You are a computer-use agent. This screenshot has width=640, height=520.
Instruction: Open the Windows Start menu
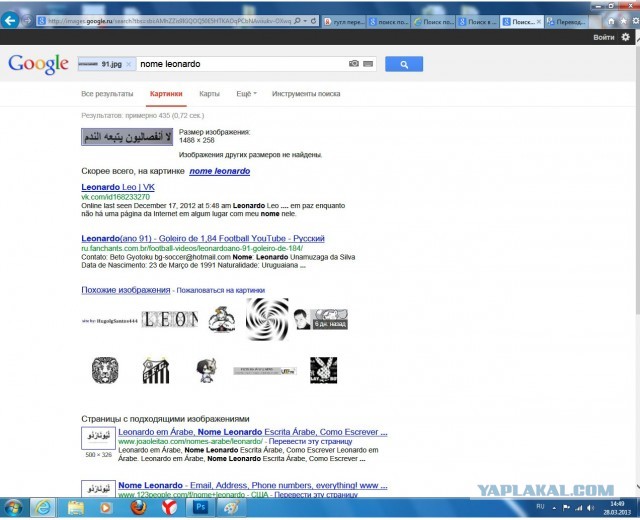coord(13,508)
